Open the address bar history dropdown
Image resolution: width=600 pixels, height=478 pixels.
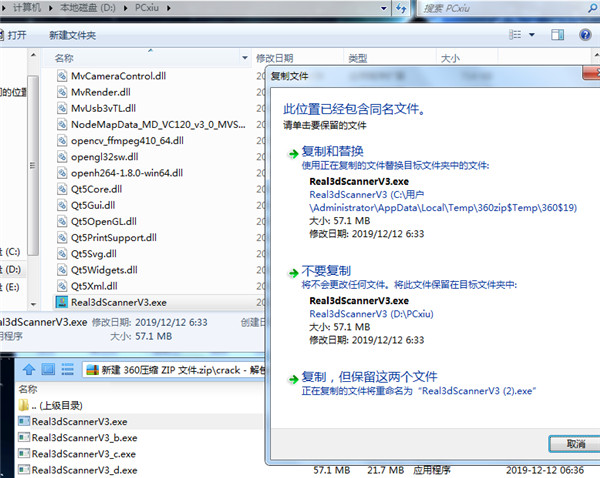pos(384,8)
